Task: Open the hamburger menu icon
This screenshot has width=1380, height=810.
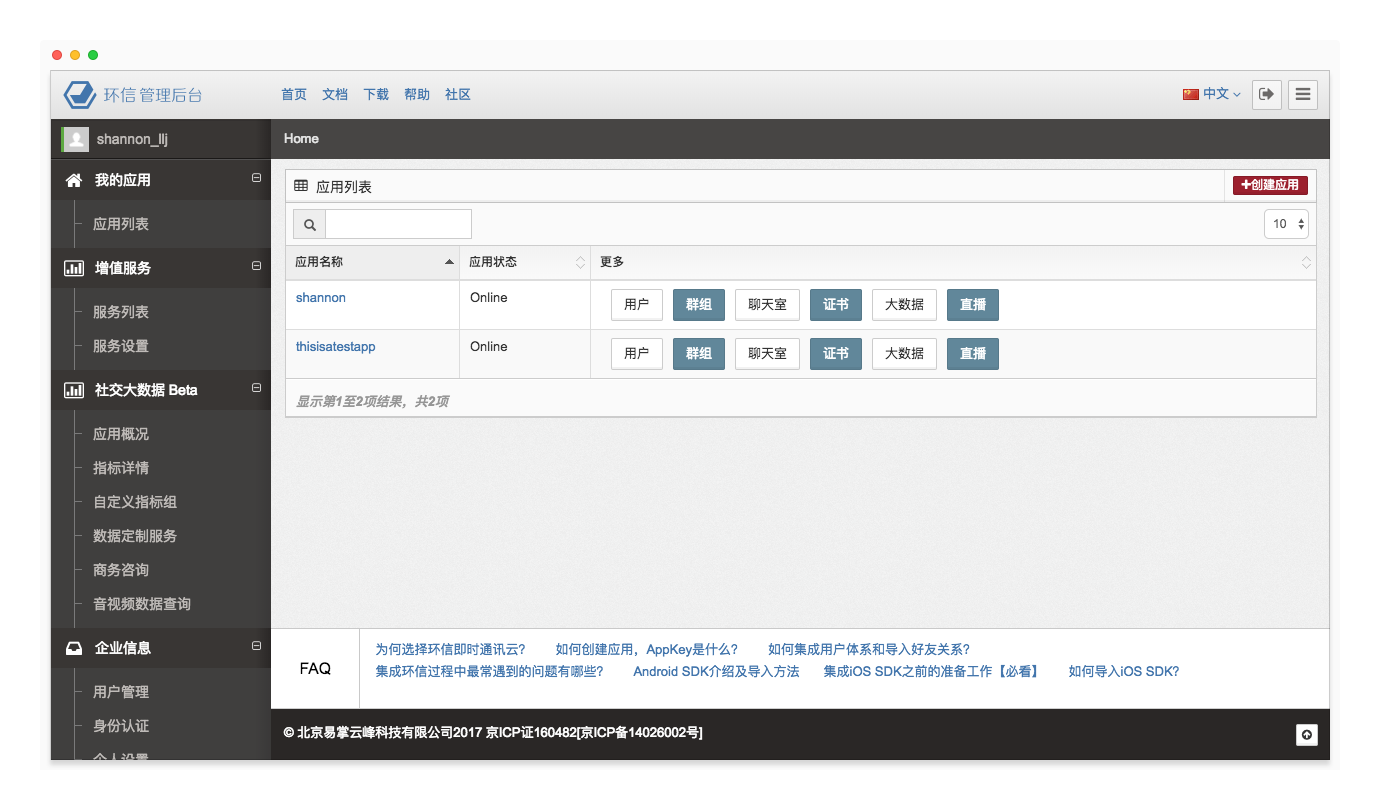Action: tap(1303, 94)
